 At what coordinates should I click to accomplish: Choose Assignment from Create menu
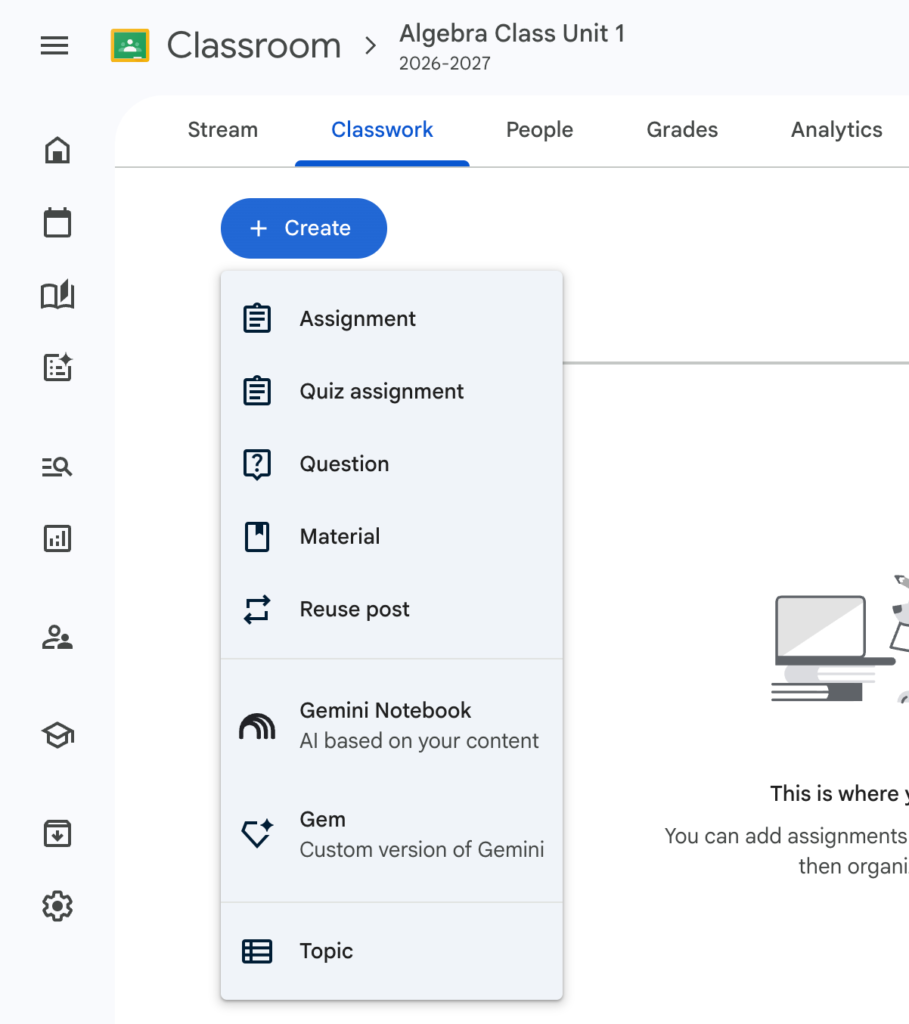click(392, 319)
